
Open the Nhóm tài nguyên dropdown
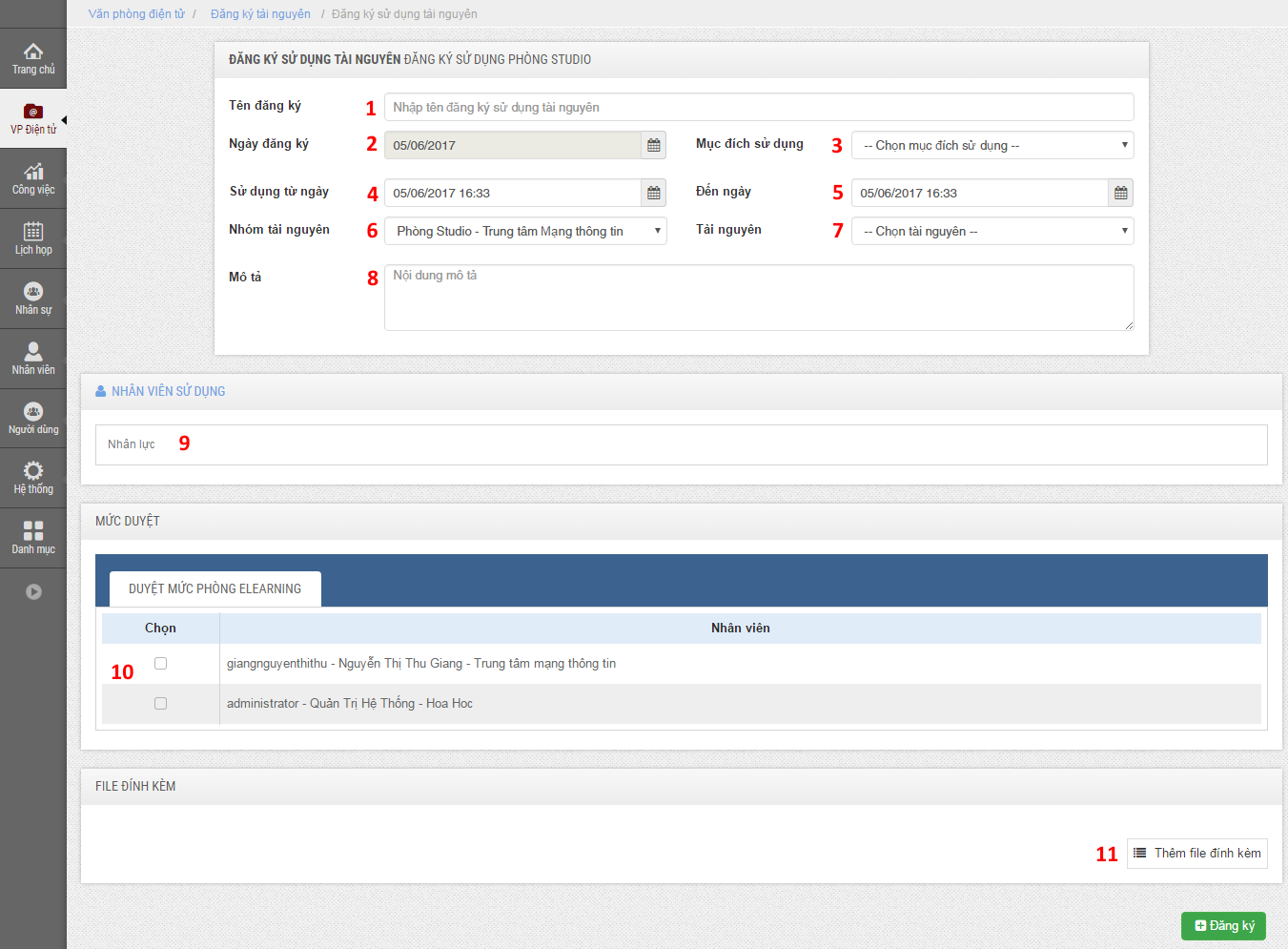pyautogui.click(x=524, y=231)
